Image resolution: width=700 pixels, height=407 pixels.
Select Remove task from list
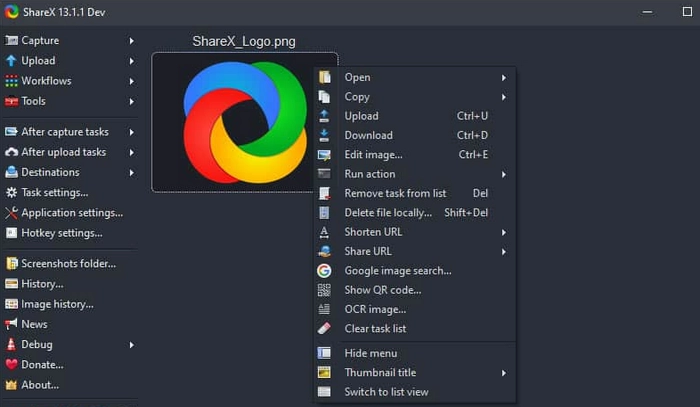point(415,193)
